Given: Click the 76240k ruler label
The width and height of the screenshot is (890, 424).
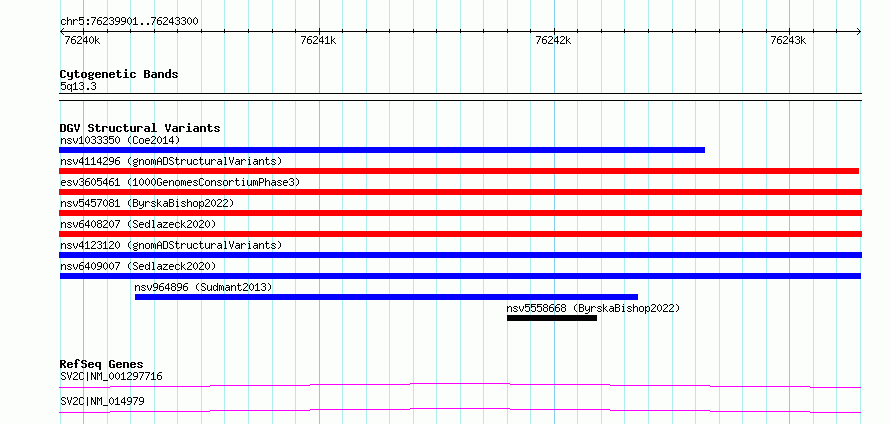Looking at the screenshot, I should pos(82,40).
